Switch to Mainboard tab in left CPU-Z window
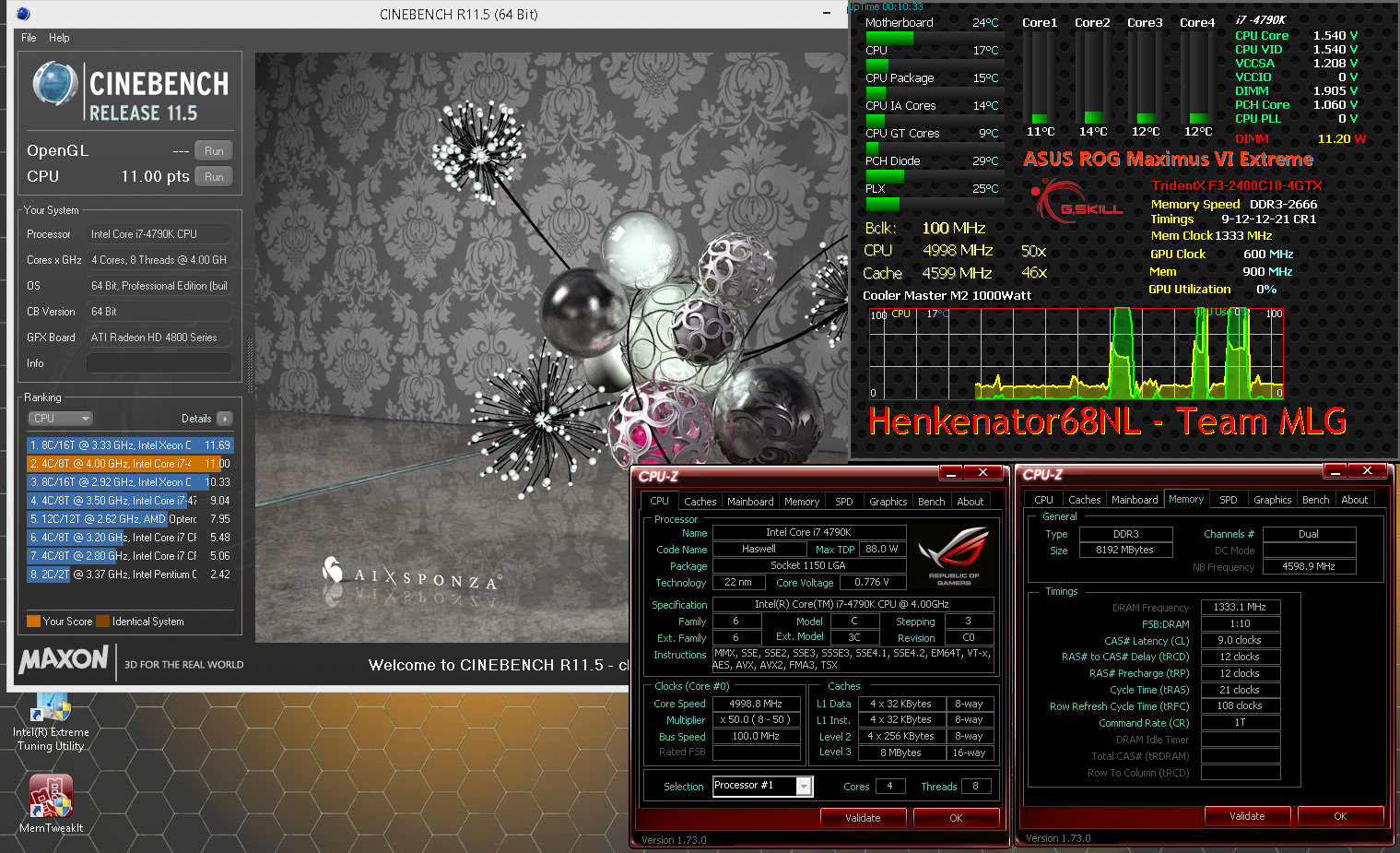Viewport: 1400px width, 853px height. [x=750, y=502]
